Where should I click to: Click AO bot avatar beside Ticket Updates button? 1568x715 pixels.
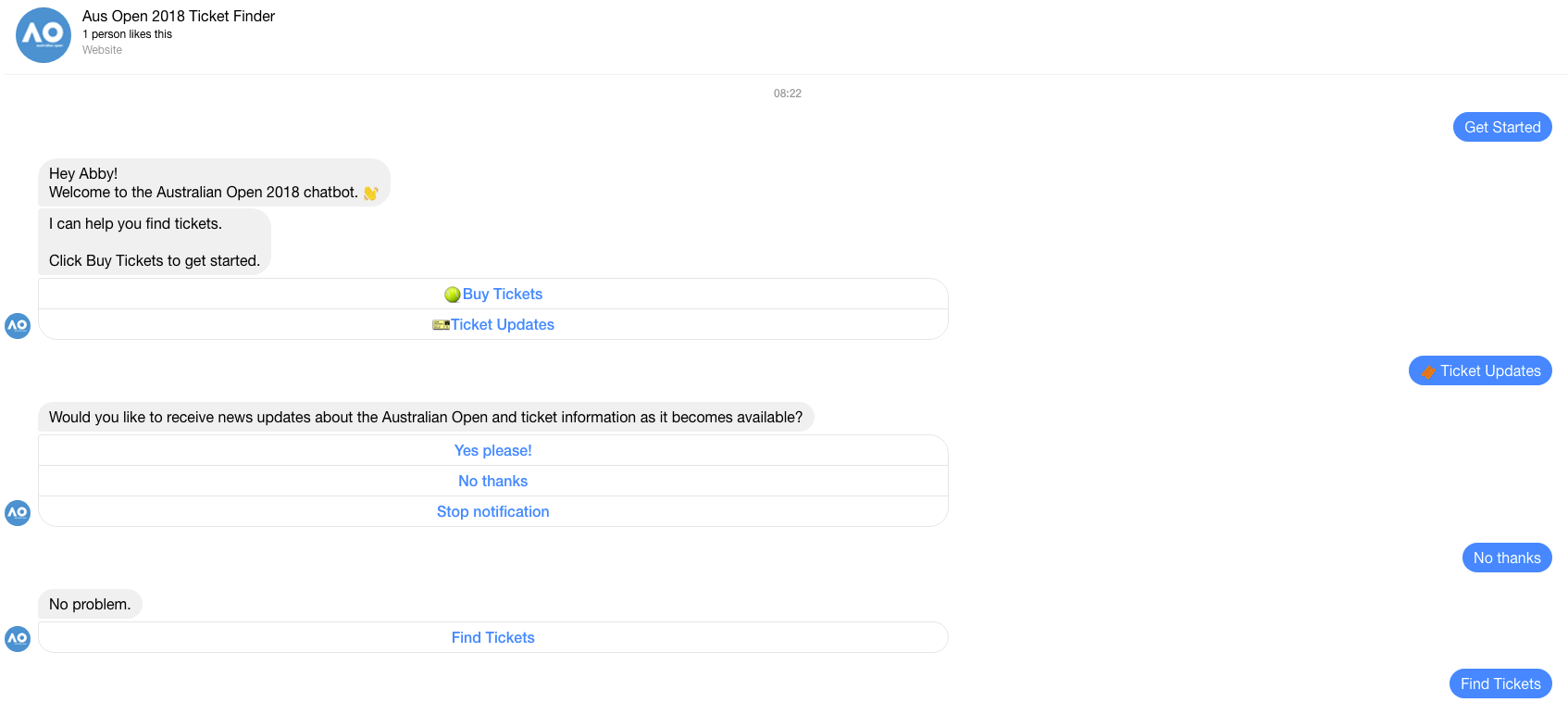point(18,326)
